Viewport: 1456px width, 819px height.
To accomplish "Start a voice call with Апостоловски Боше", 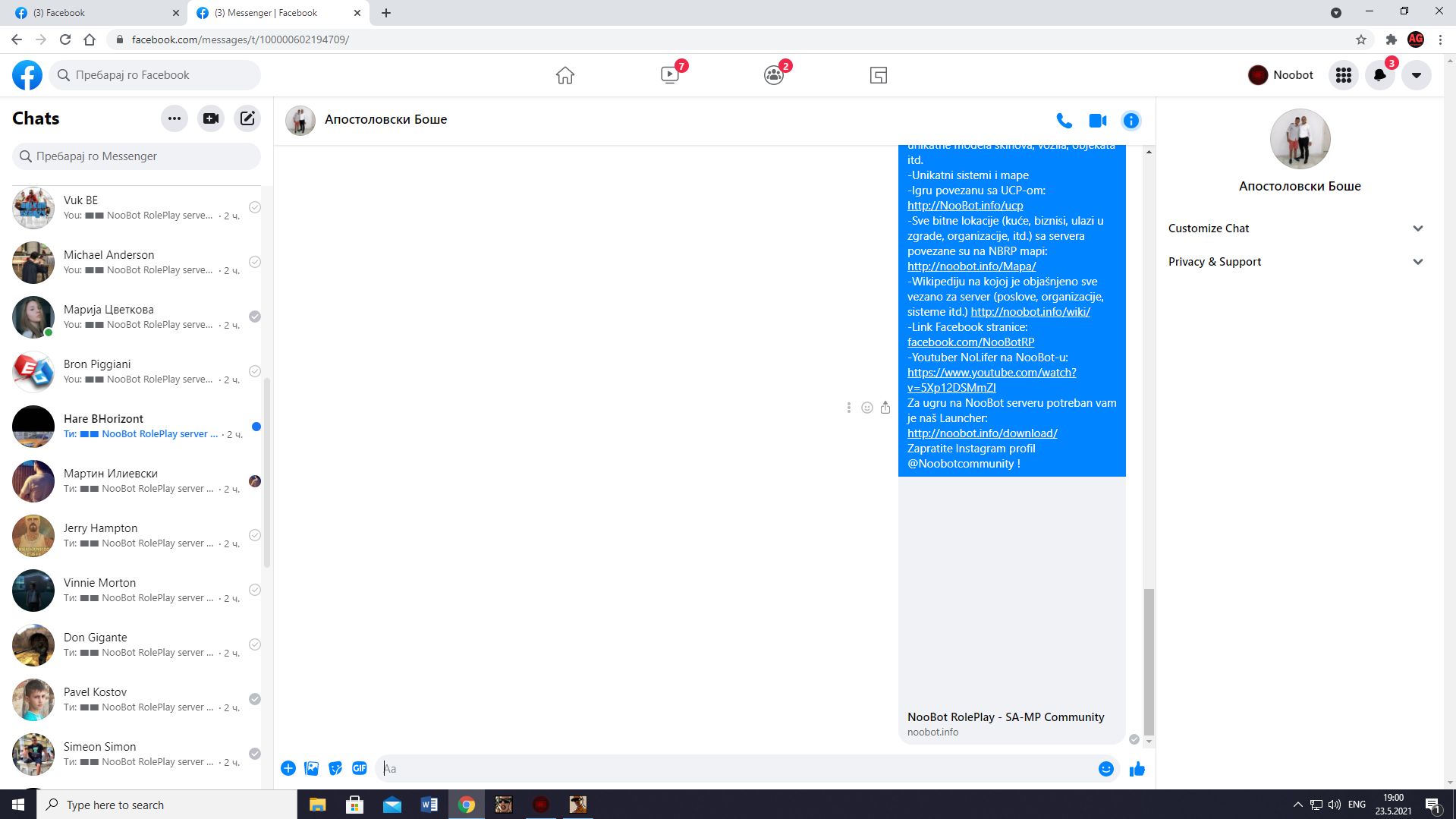I will (1064, 121).
